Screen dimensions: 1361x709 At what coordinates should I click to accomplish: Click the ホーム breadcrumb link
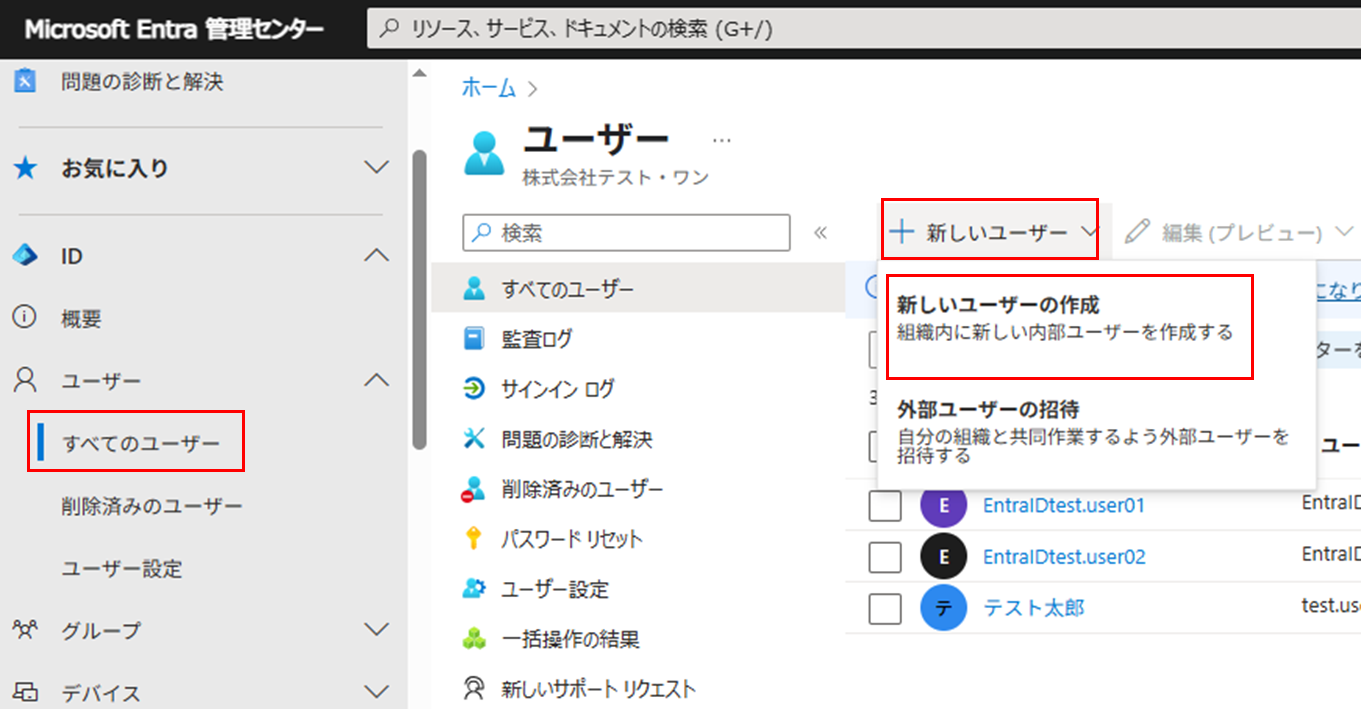click(489, 88)
